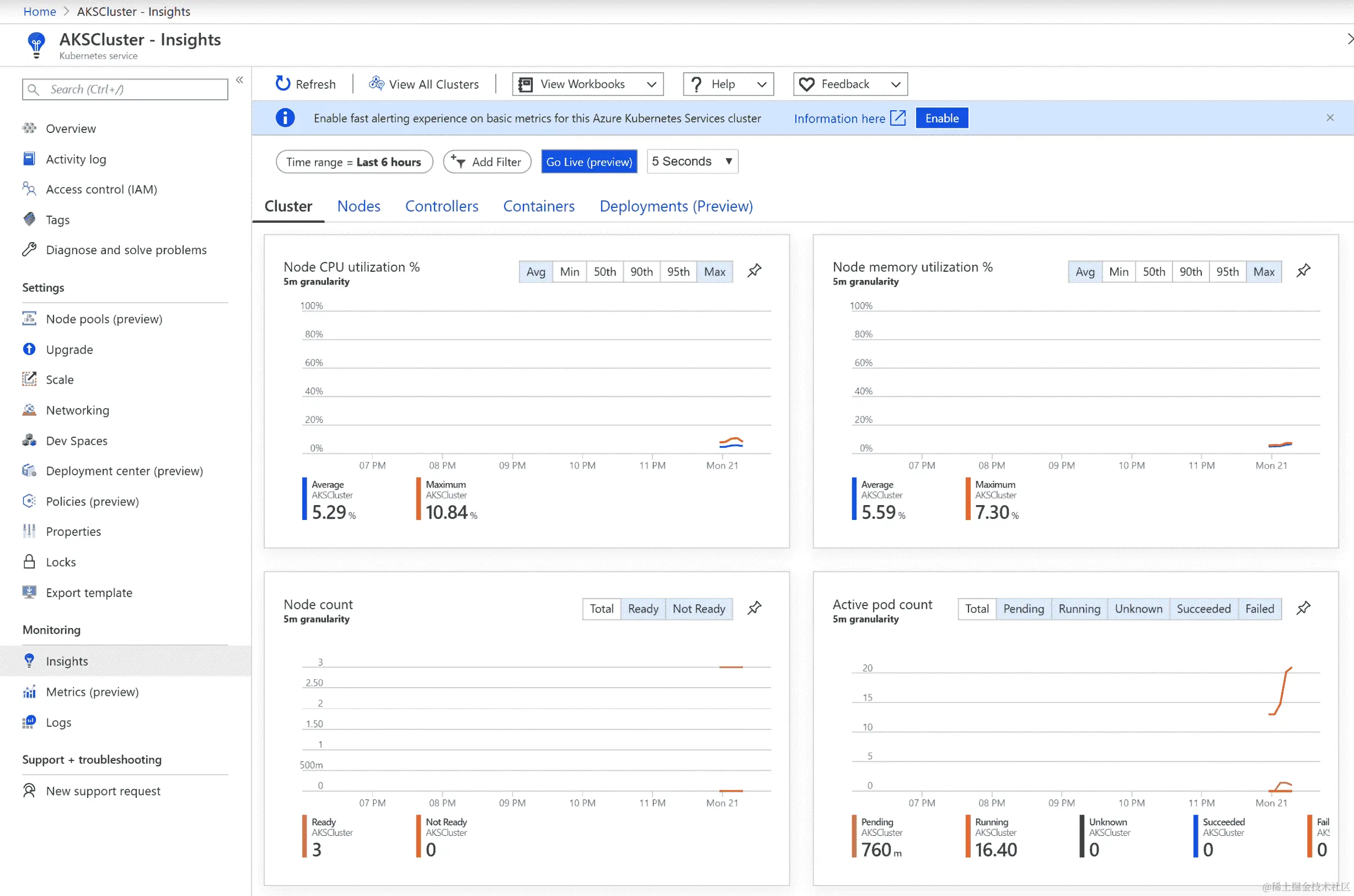Open the Upgrade settings page
This screenshot has width=1354, height=896.
coord(69,349)
